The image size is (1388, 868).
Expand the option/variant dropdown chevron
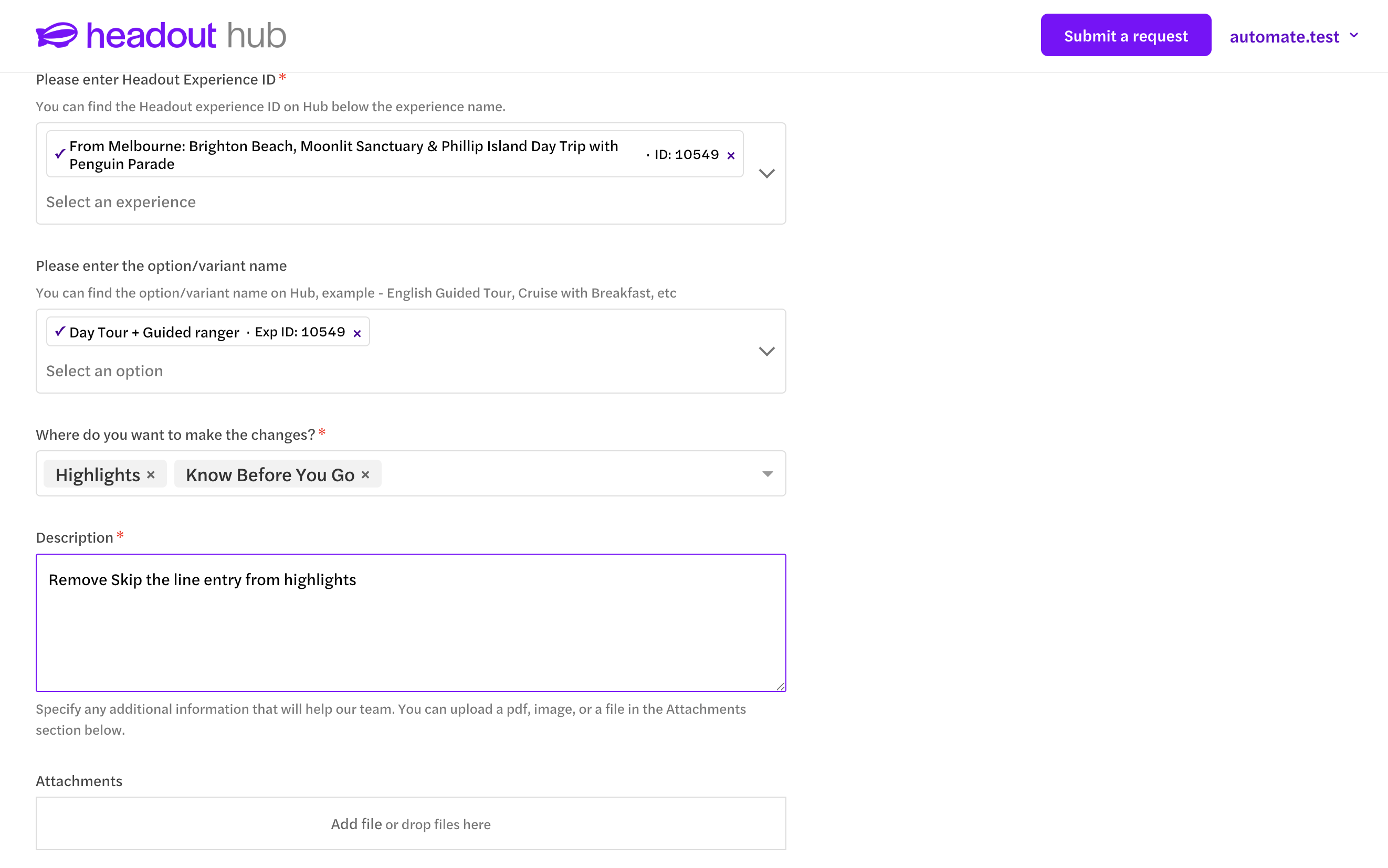(766, 351)
